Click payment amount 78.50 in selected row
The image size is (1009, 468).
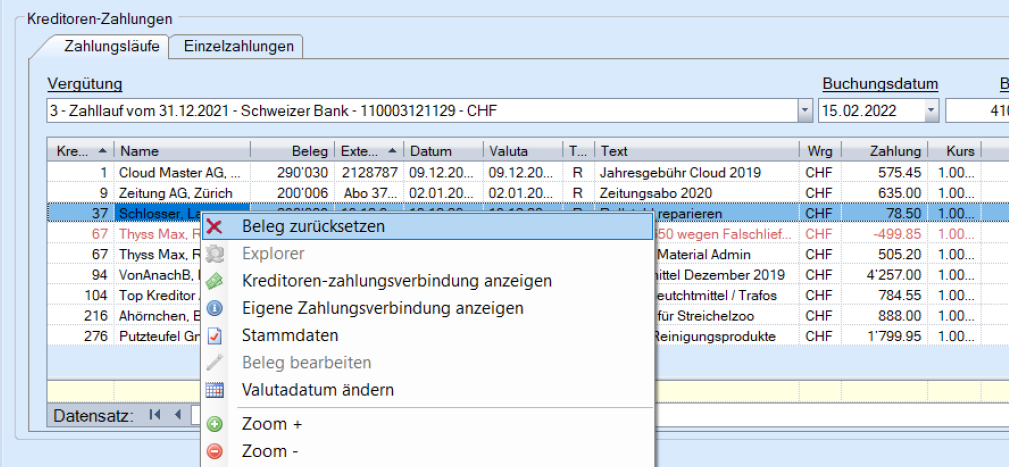905,213
